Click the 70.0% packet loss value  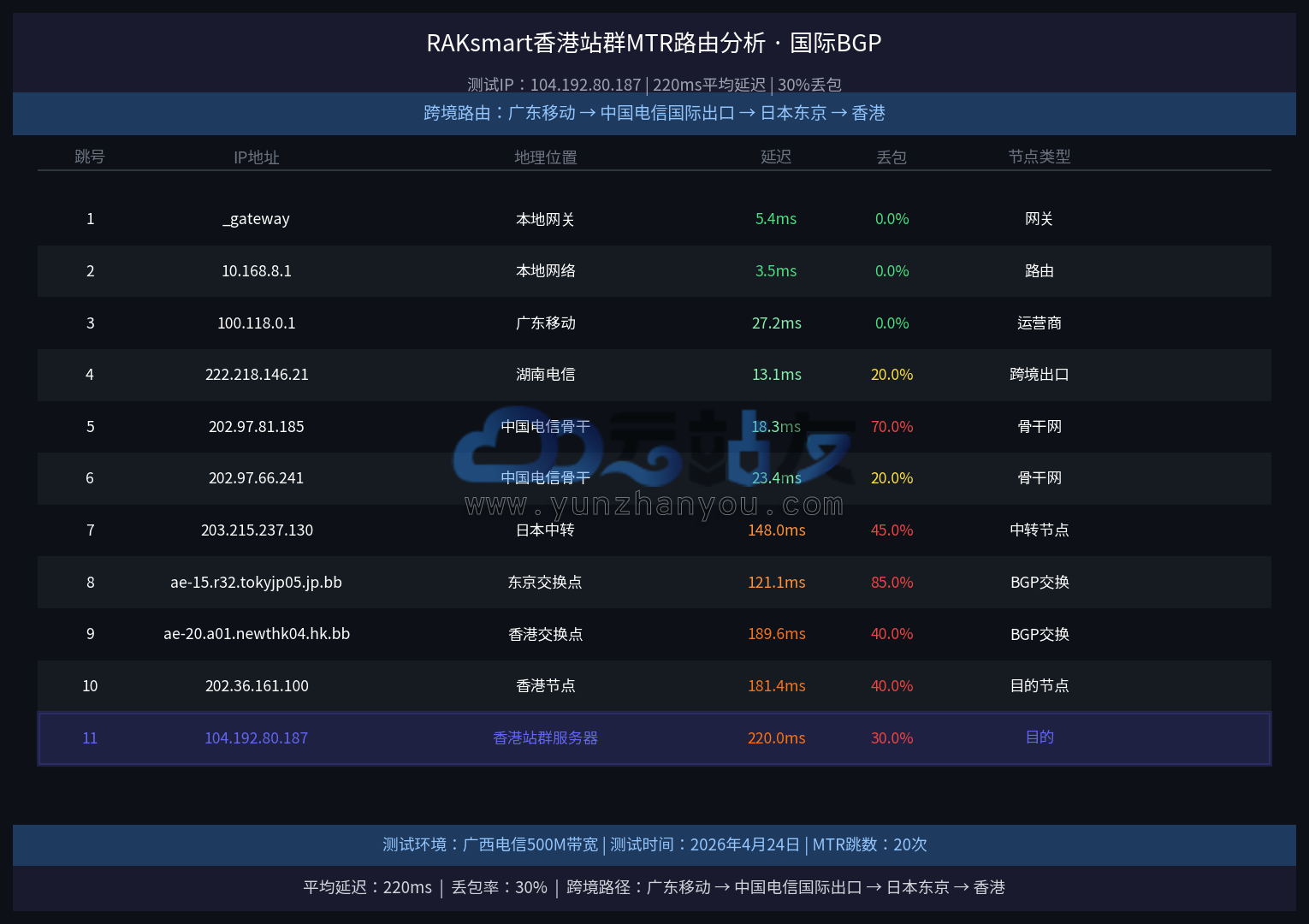(891, 427)
